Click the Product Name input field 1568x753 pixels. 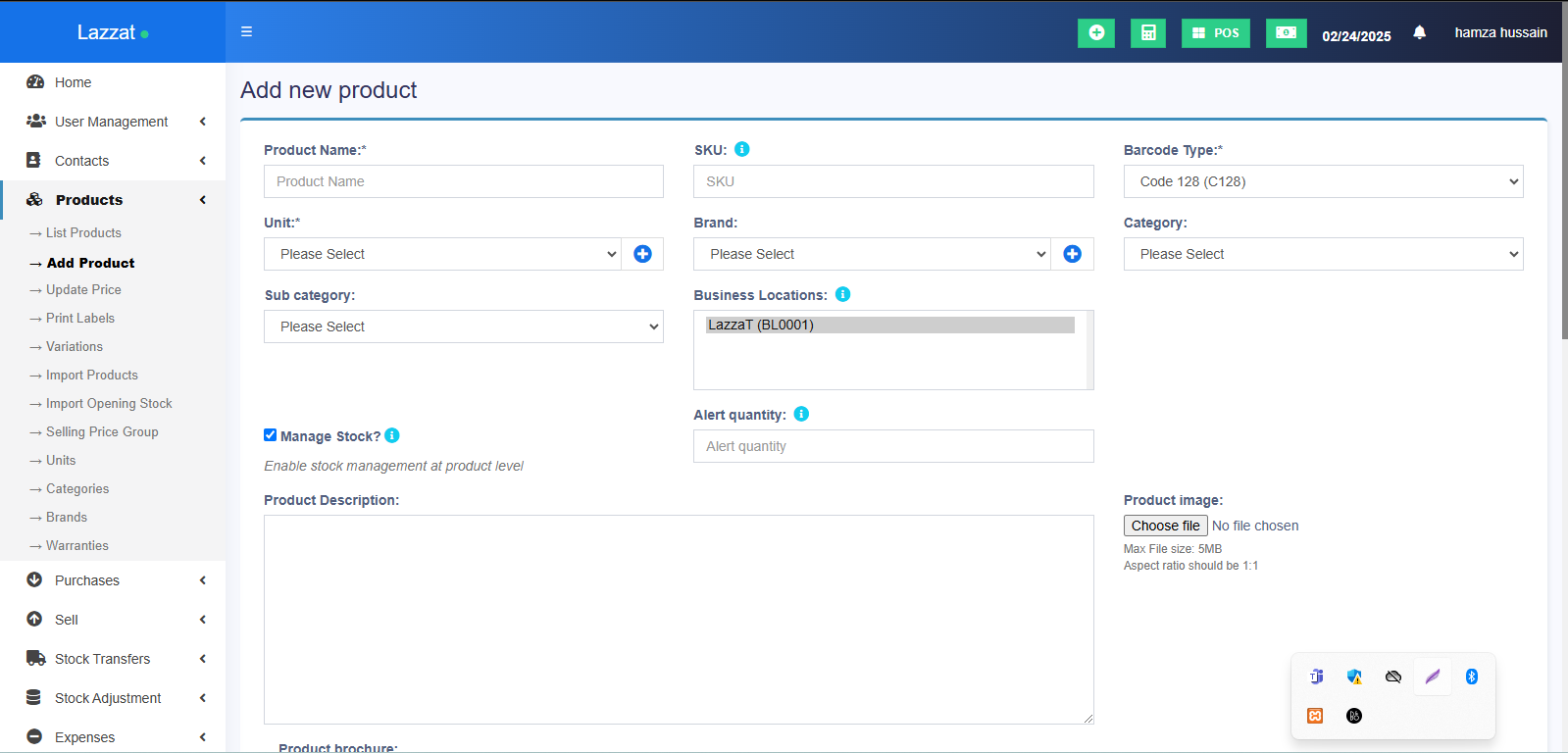click(463, 181)
